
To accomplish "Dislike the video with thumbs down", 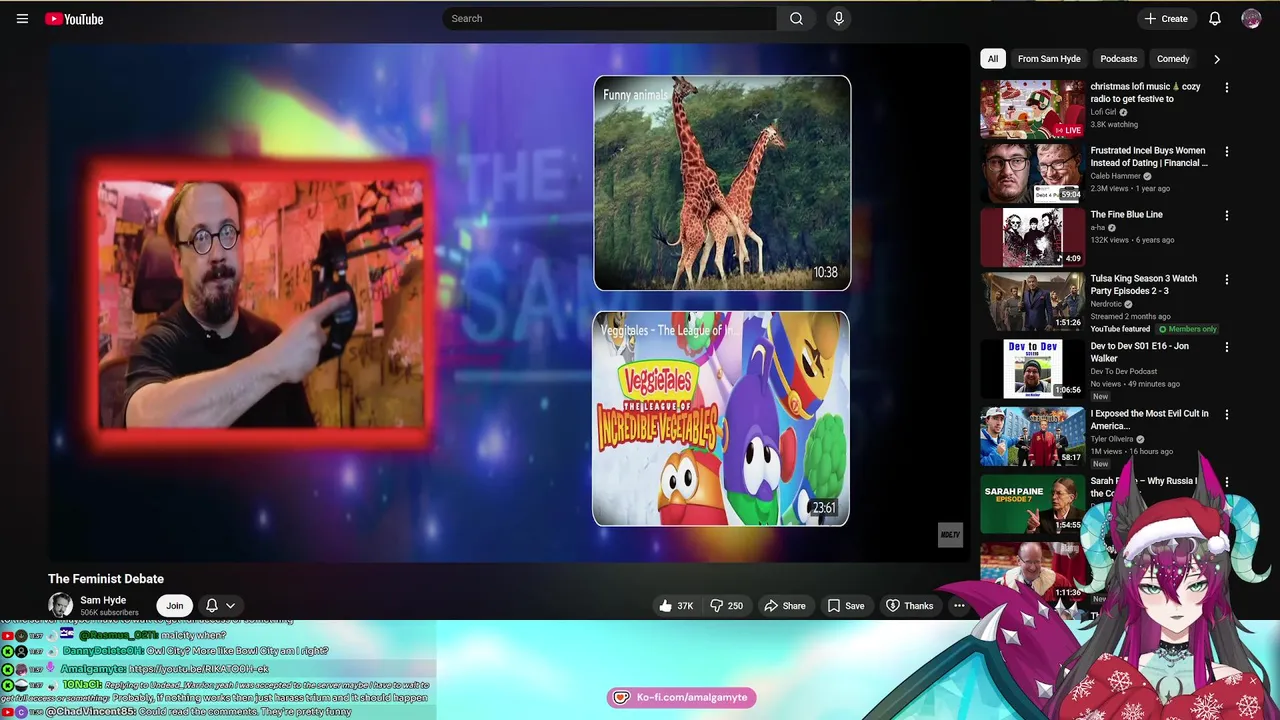I will (x=726, y=606).
